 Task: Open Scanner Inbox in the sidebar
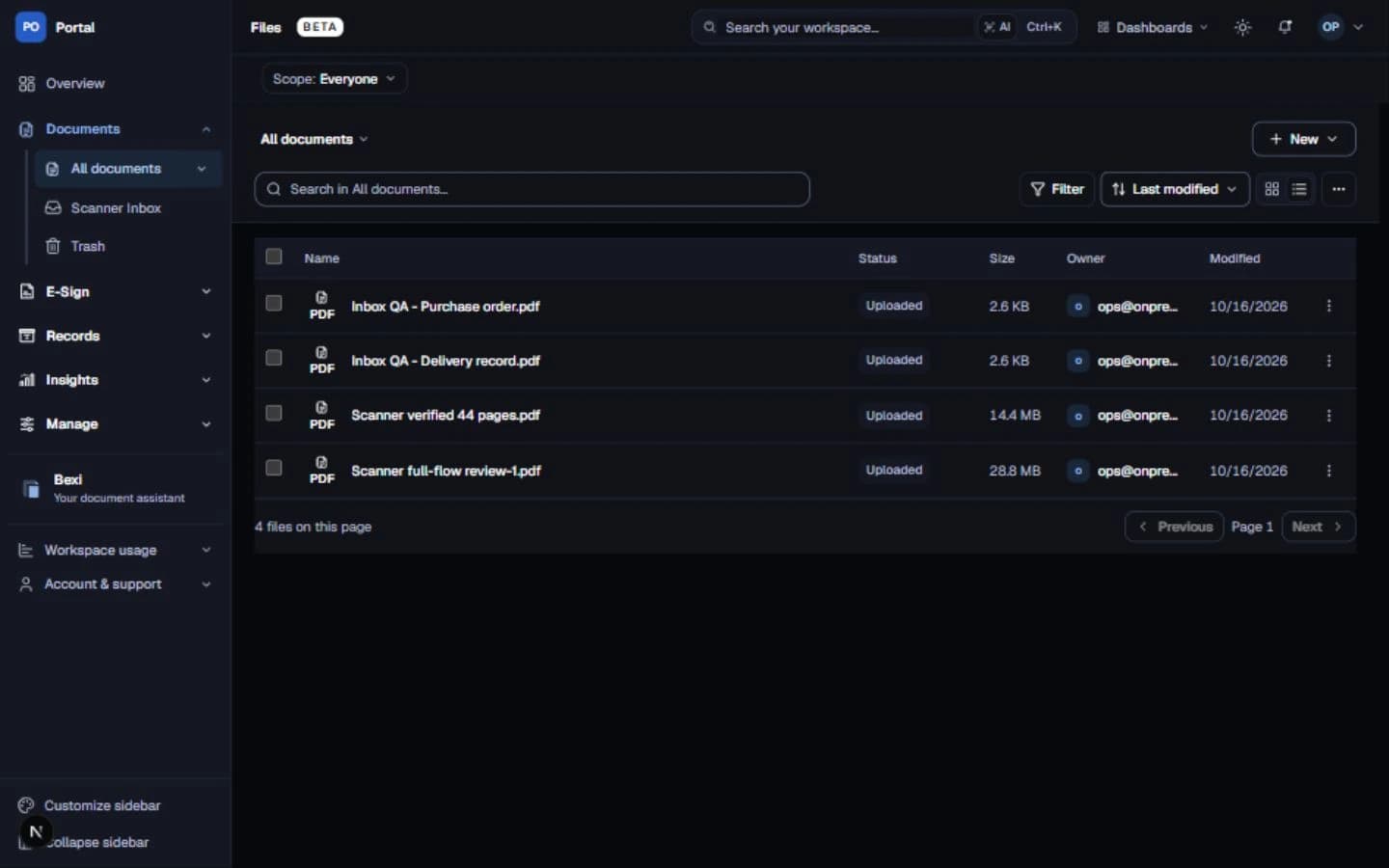pos(129,208)
